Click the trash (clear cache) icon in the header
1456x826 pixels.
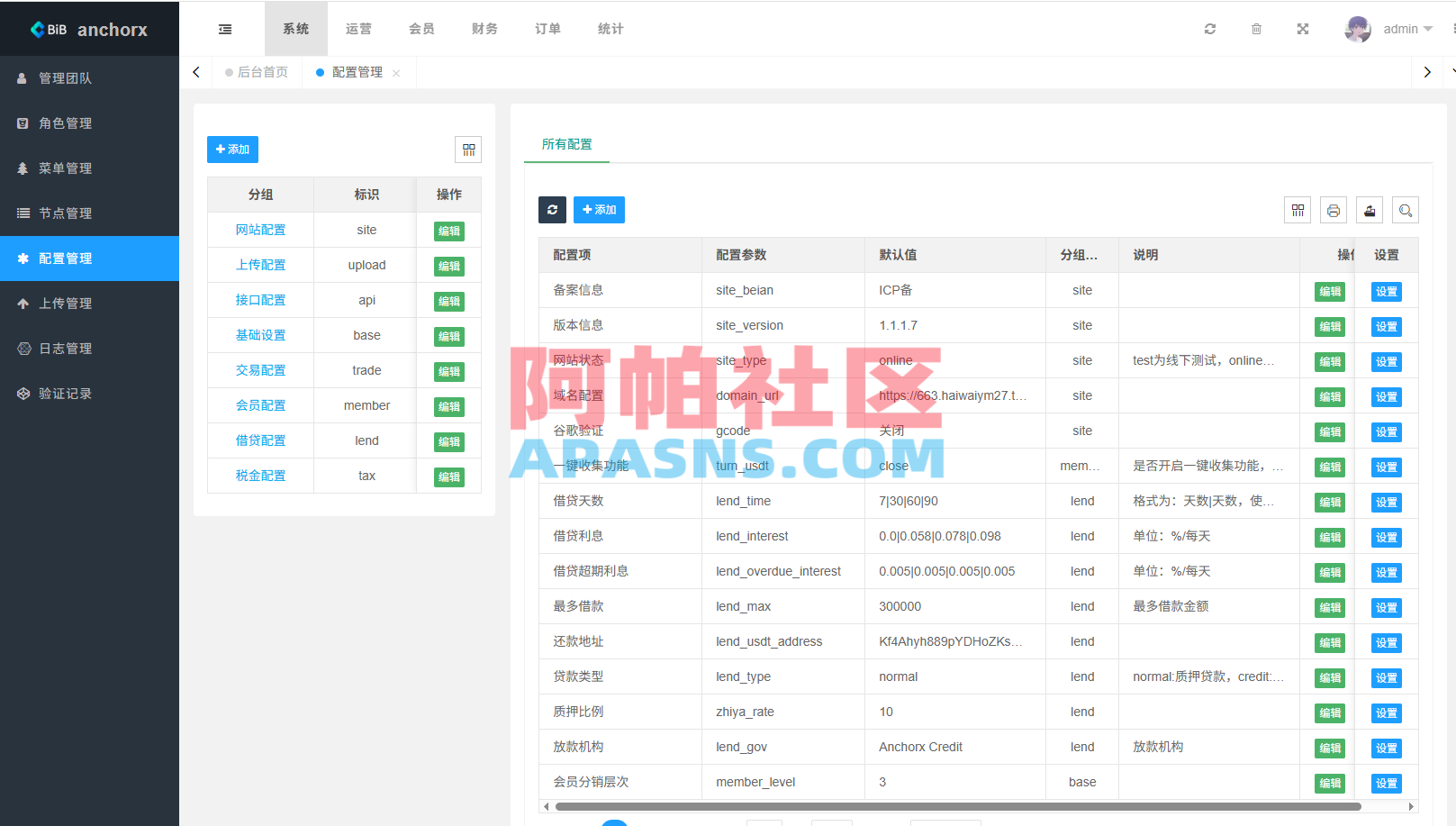tap(1256, 29)
